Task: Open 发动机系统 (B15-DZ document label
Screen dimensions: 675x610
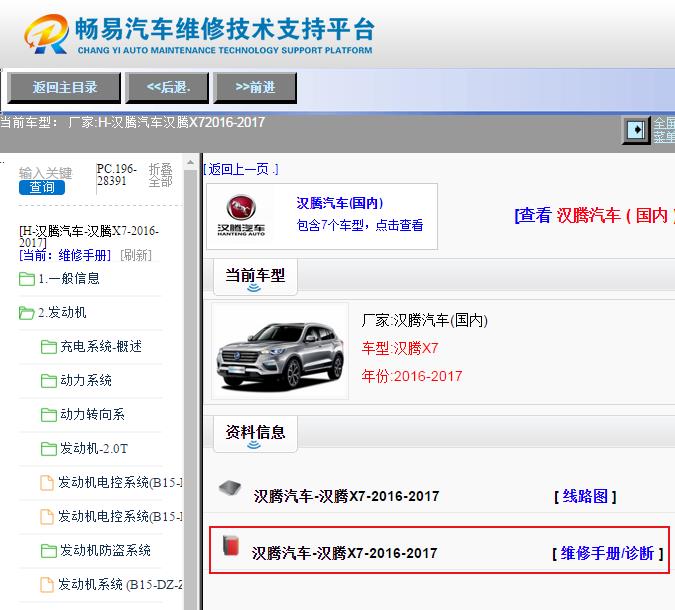Action: point(120,584)
